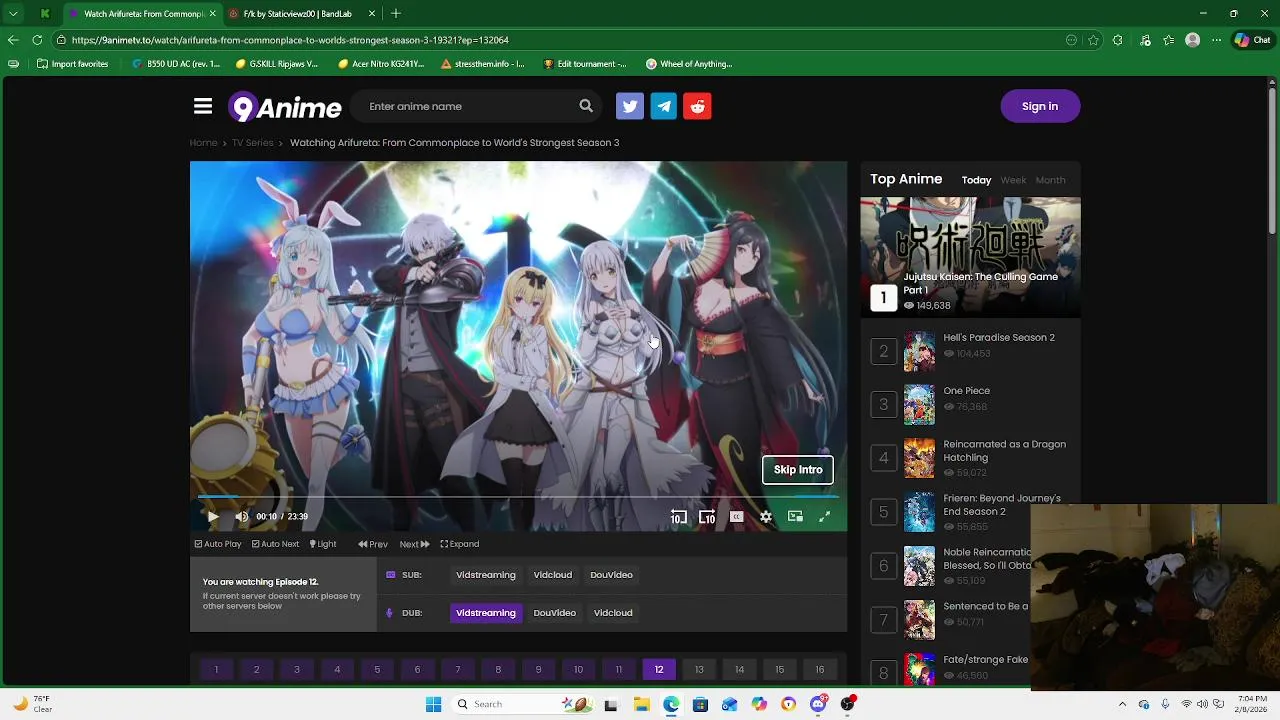Click the browser back arrow
The height and width of the screenshot is (720, 1280).
pos(13,40)
